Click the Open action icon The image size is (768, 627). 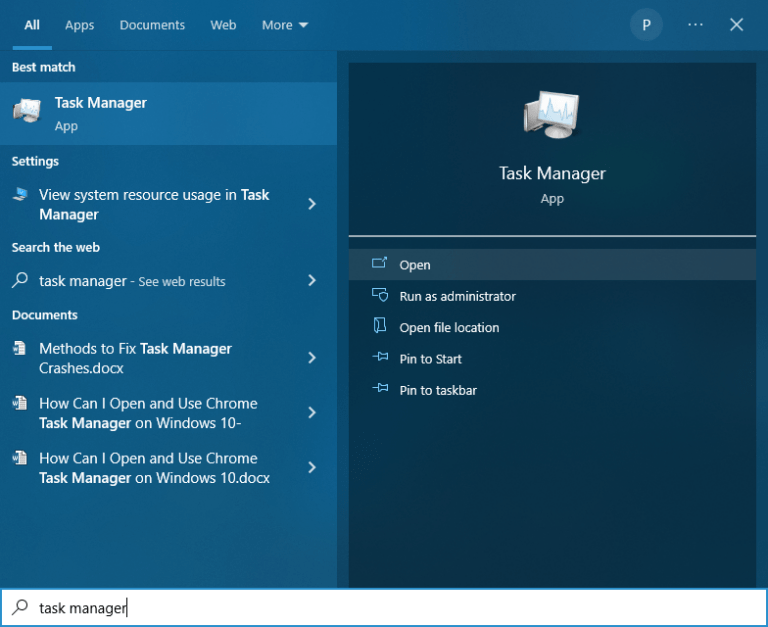tap(379, 264)
